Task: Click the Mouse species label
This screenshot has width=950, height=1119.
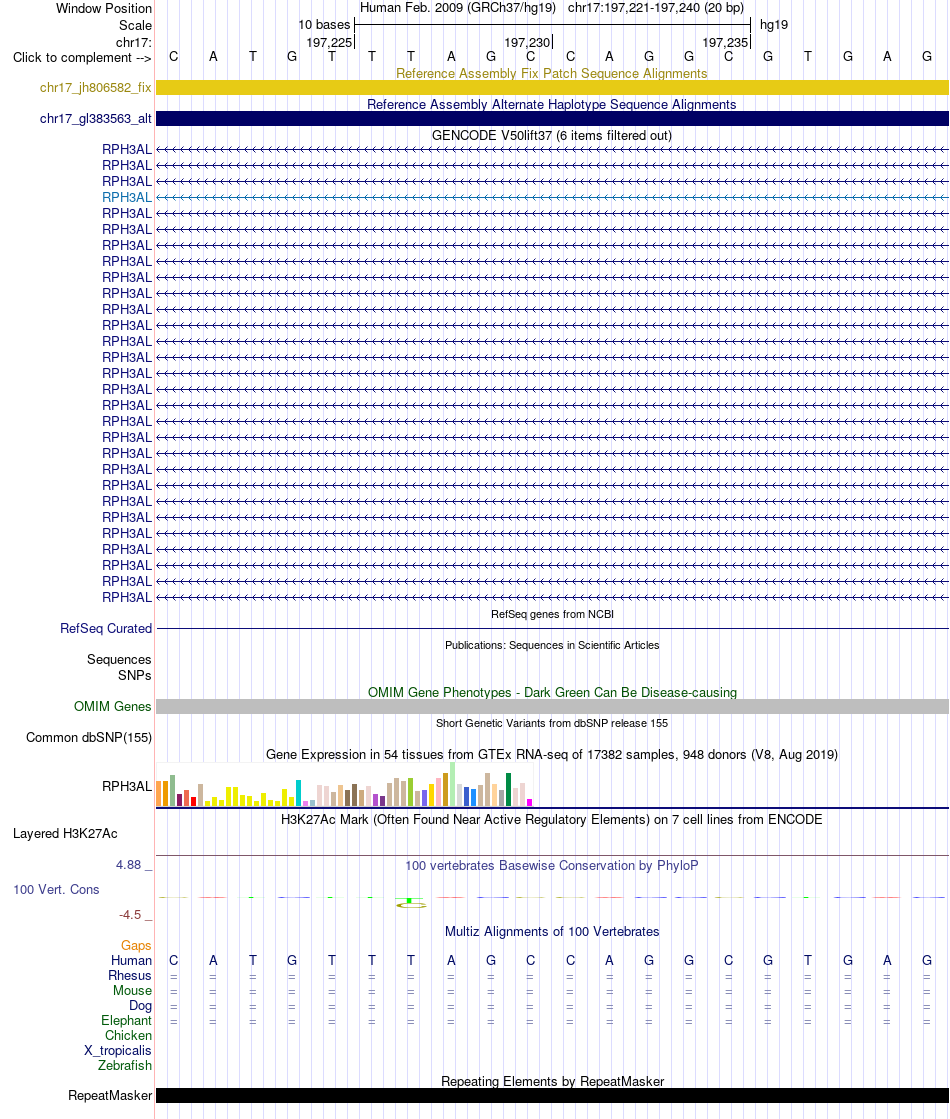Action: [132, 991]
